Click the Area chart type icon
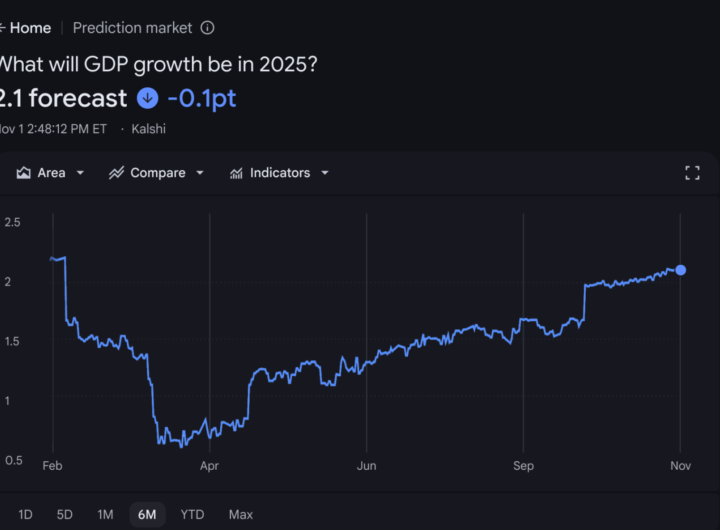Image resolution: width=720 pixels, height=530 pixels. (x=24, y=173)
